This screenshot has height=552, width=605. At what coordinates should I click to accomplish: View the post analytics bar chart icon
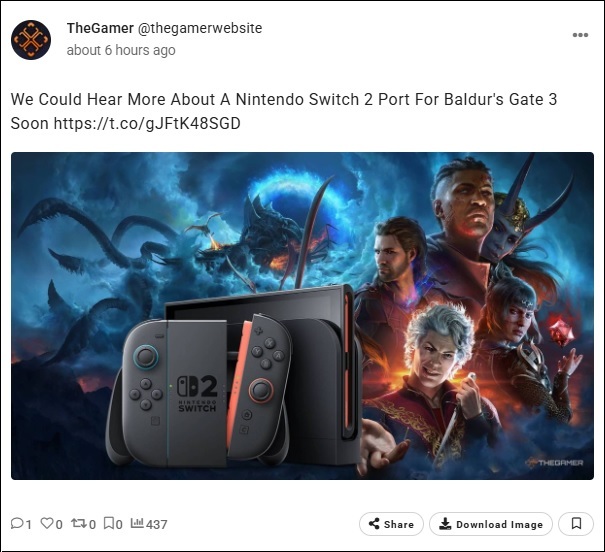137,523
